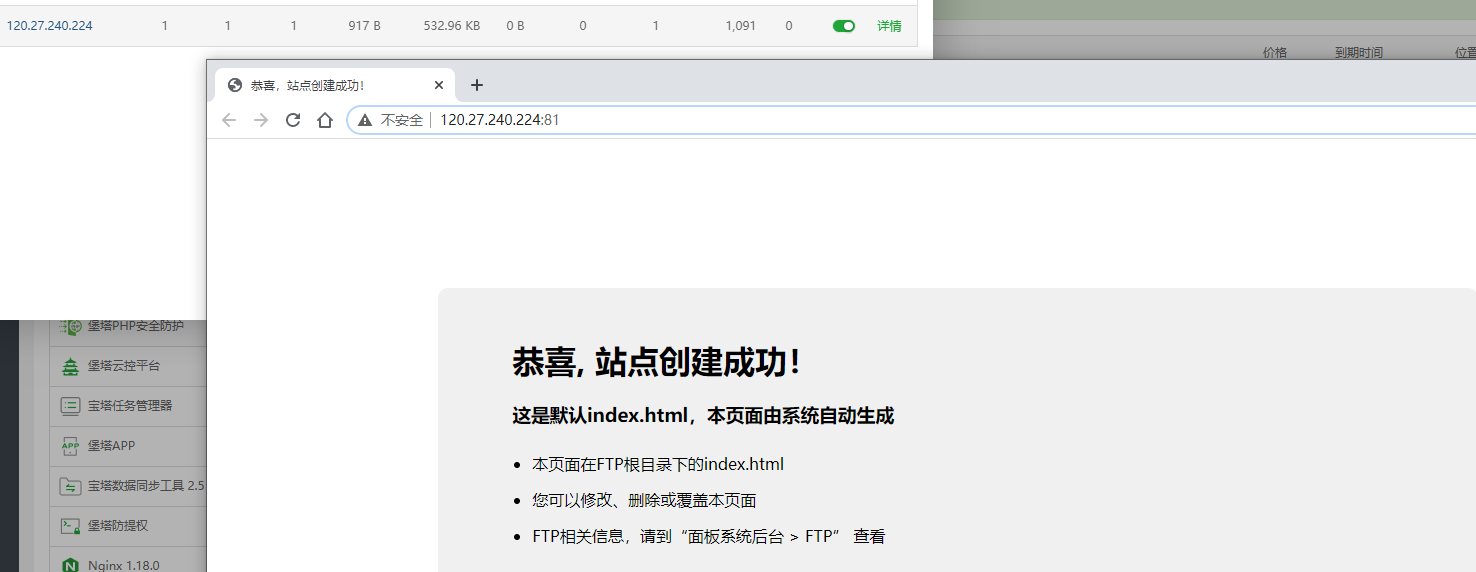Toggle the switch in the 120.27.240.224 row
The image size is (1476, 572).
844,26
